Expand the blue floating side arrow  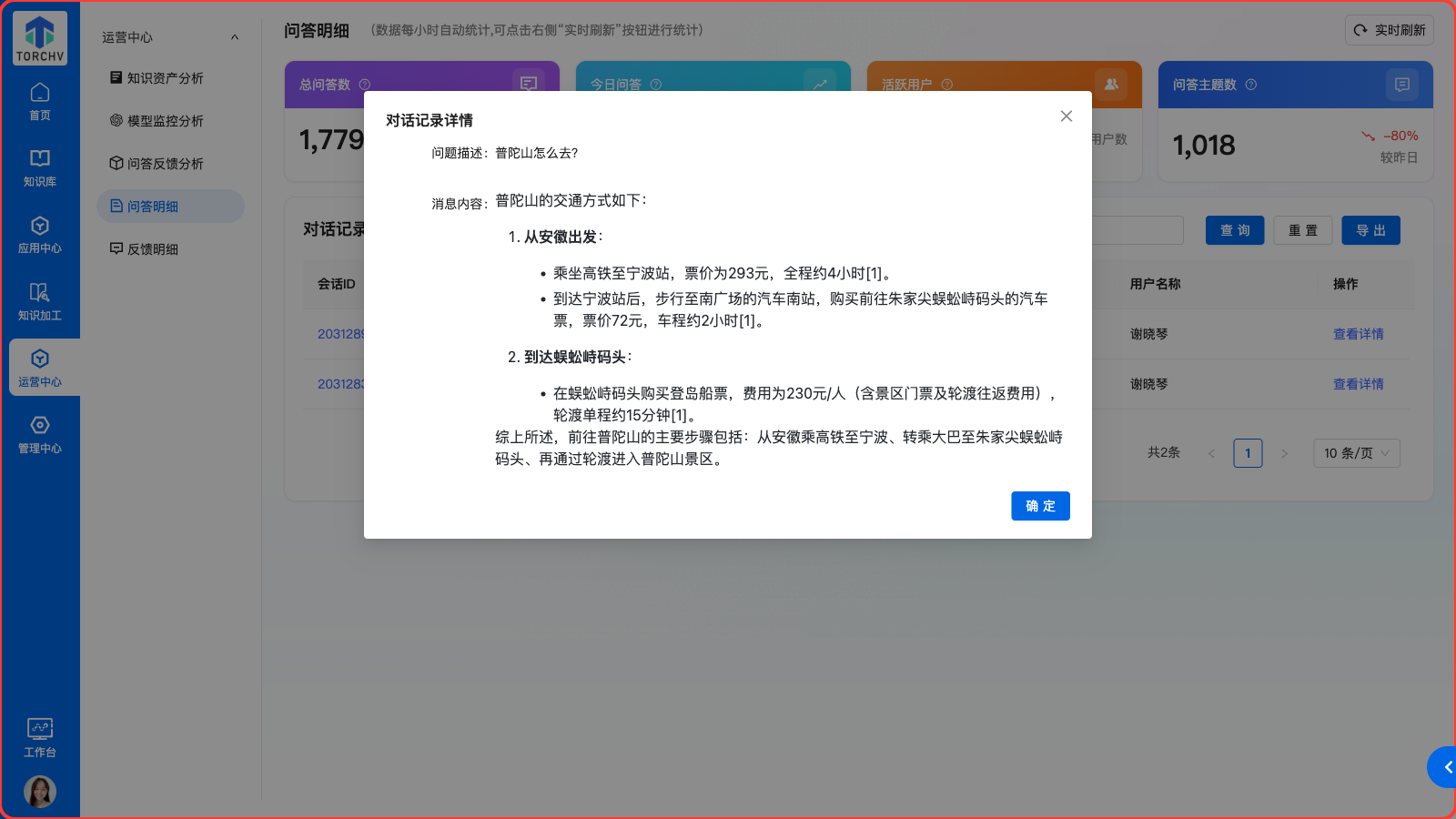point(1444,767)
